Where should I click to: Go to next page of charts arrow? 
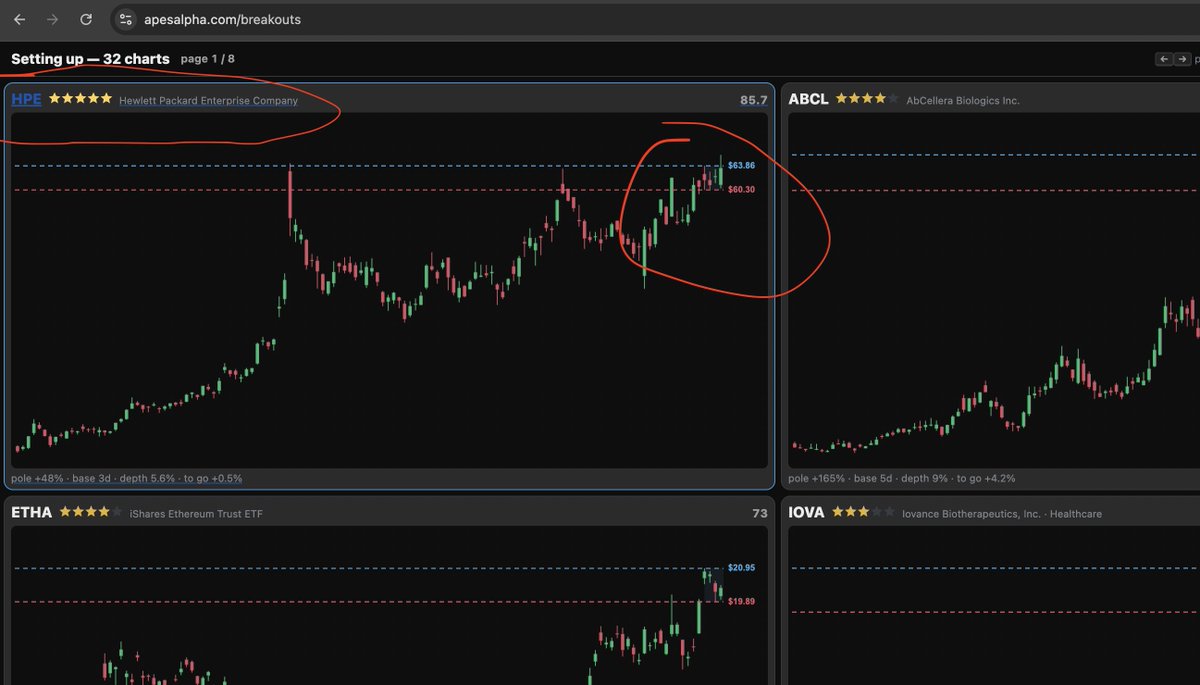[1181, 59]
